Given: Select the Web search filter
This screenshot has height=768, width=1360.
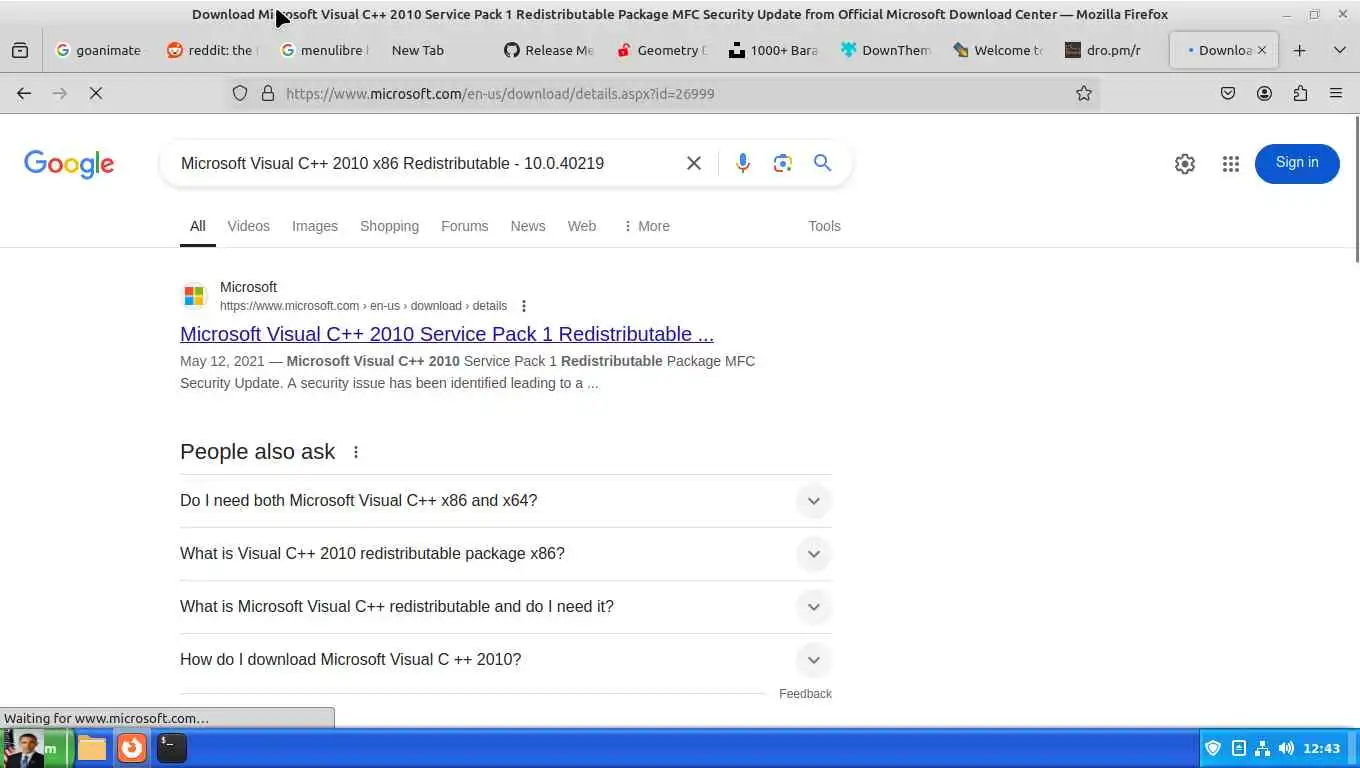Looking at the screenshot, I should 582,226.
